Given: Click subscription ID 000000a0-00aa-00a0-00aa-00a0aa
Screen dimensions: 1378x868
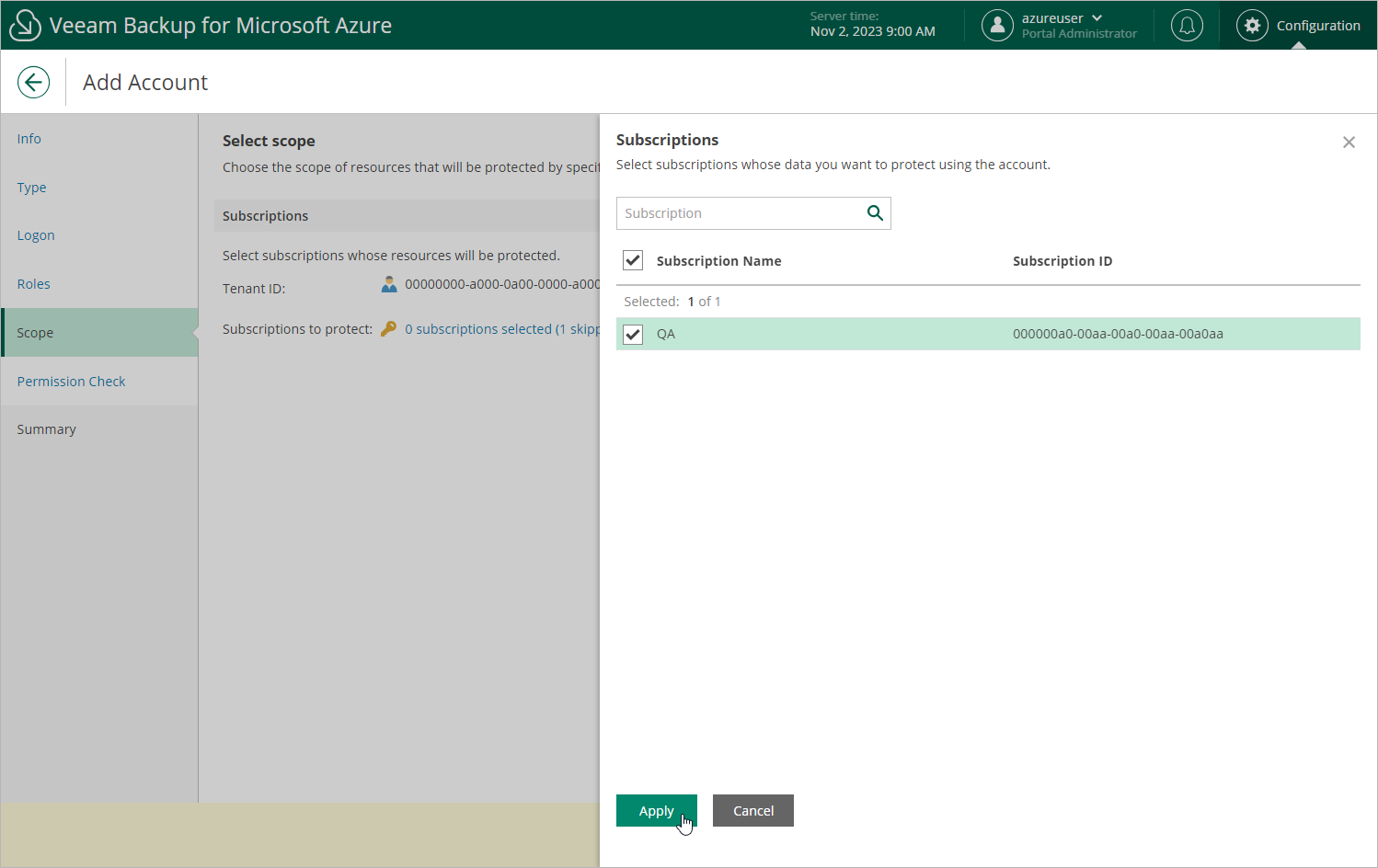Looking at the screenshot, I should [x=1118, y=334].
